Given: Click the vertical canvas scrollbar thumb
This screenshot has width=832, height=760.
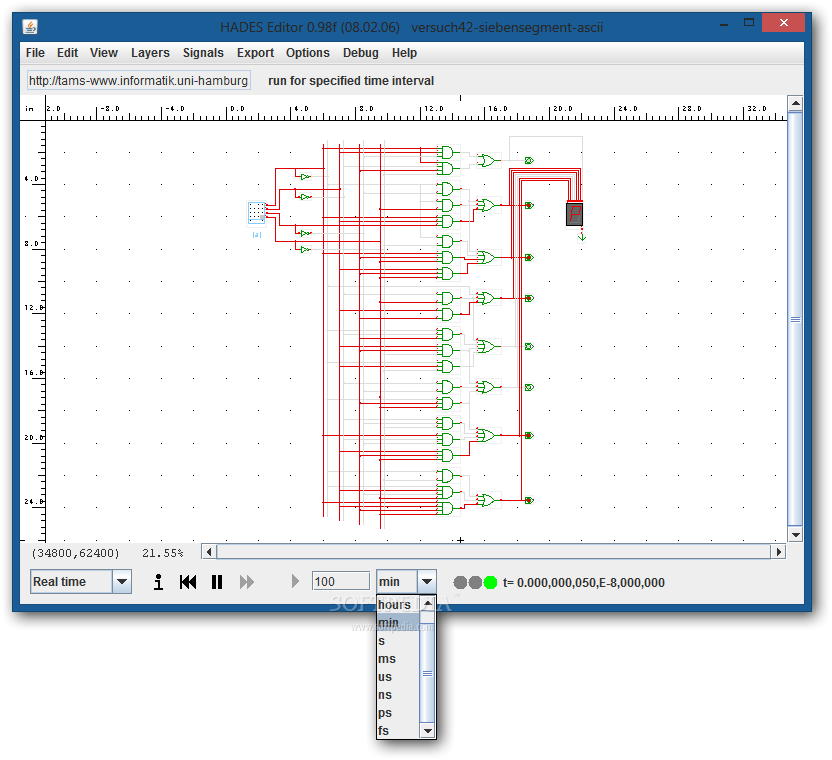Looking at the screenshot, I should click(x=795, y=319).
